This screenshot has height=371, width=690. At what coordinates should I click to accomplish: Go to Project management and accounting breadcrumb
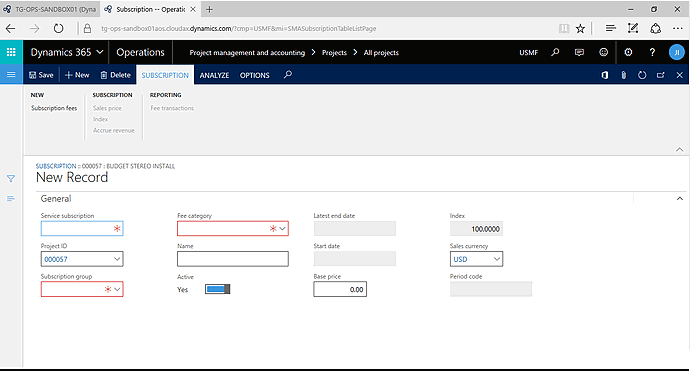pos(247,52)
